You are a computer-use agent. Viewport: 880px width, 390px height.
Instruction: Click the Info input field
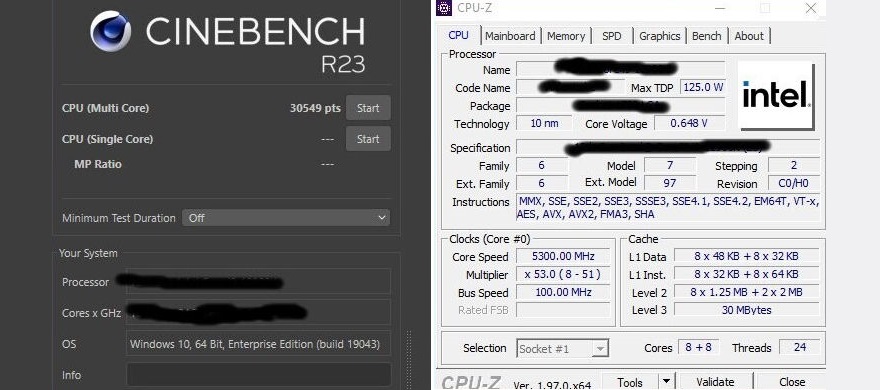coord(258,375)
